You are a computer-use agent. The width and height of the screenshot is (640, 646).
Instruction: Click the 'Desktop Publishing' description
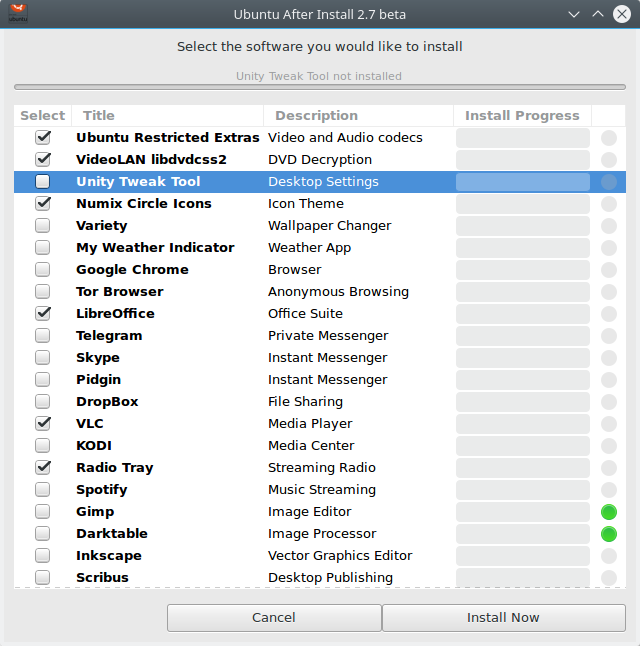click(x=330, y=578)
